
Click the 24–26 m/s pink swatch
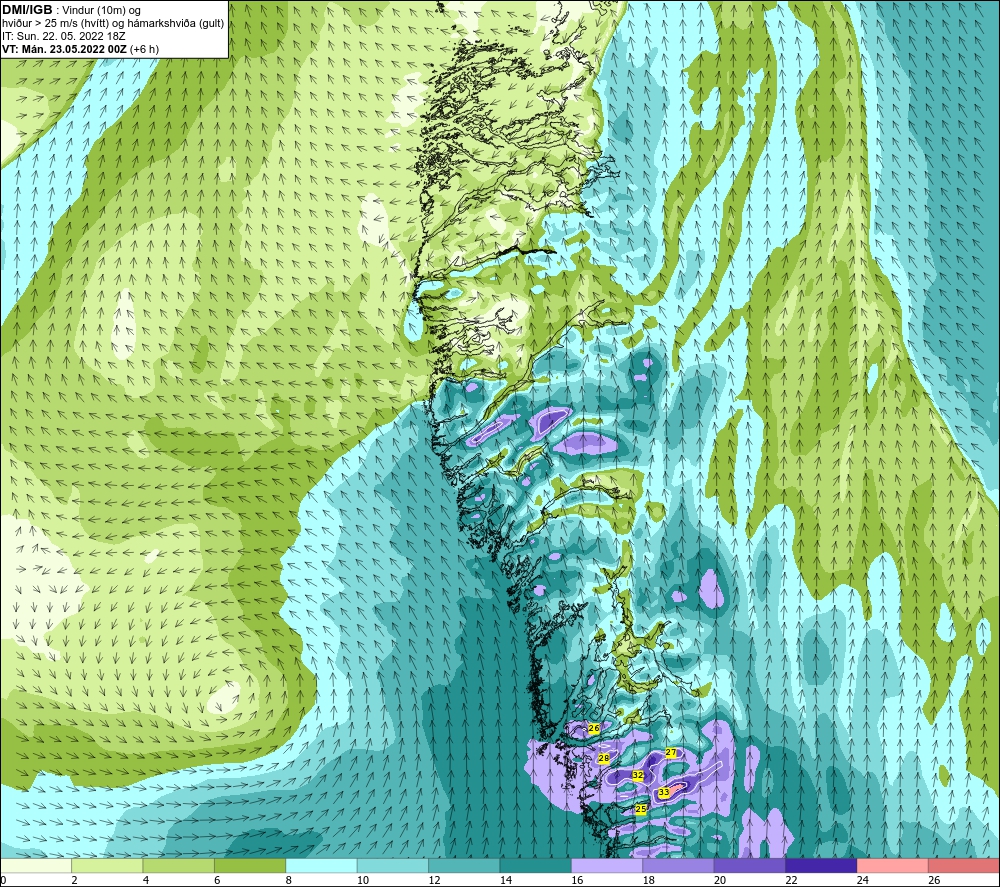click(893, 866)
